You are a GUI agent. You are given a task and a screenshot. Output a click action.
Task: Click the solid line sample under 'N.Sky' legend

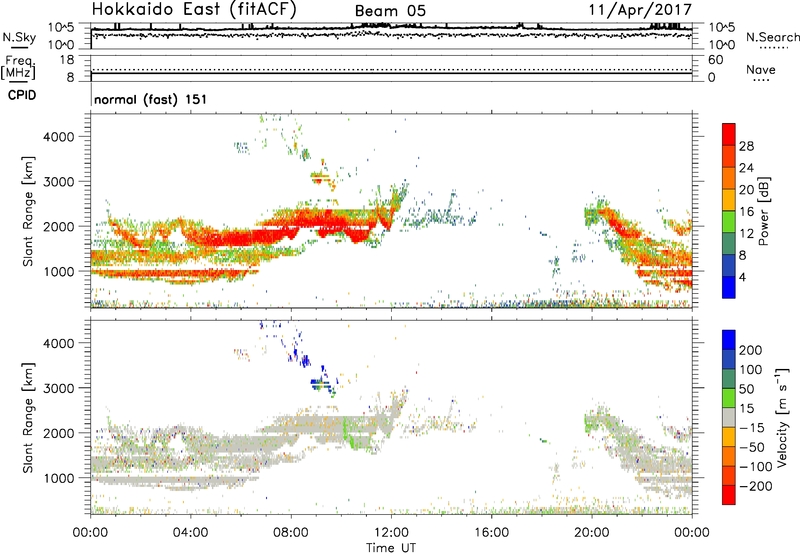19,47
